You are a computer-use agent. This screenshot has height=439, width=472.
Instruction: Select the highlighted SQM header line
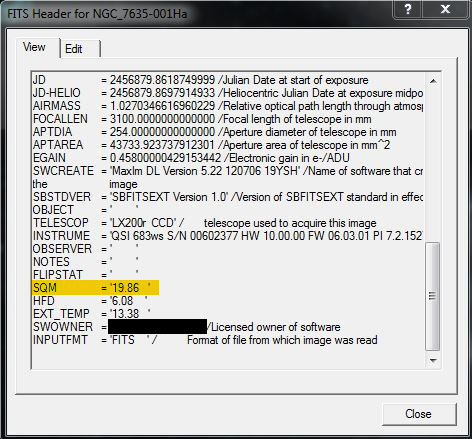[95, 288]
